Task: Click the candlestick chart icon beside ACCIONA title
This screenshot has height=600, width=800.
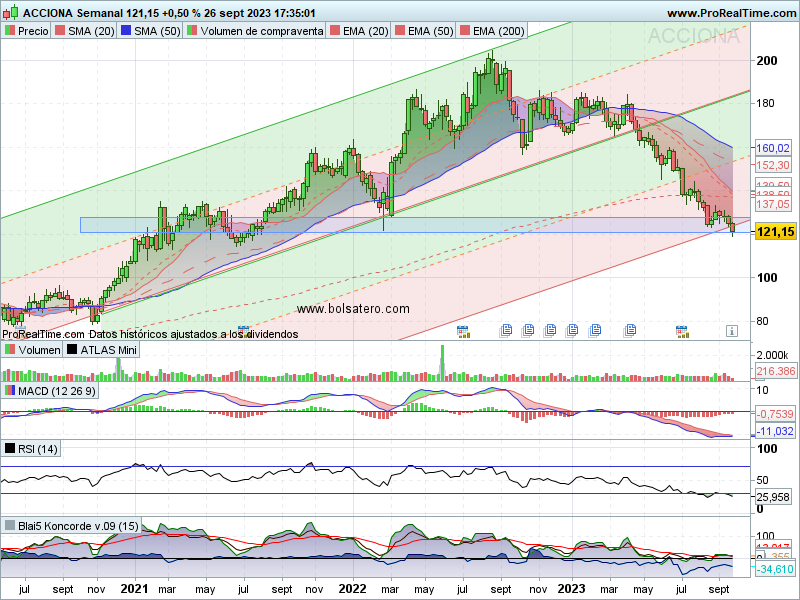Action: click(x=11, y=12)
